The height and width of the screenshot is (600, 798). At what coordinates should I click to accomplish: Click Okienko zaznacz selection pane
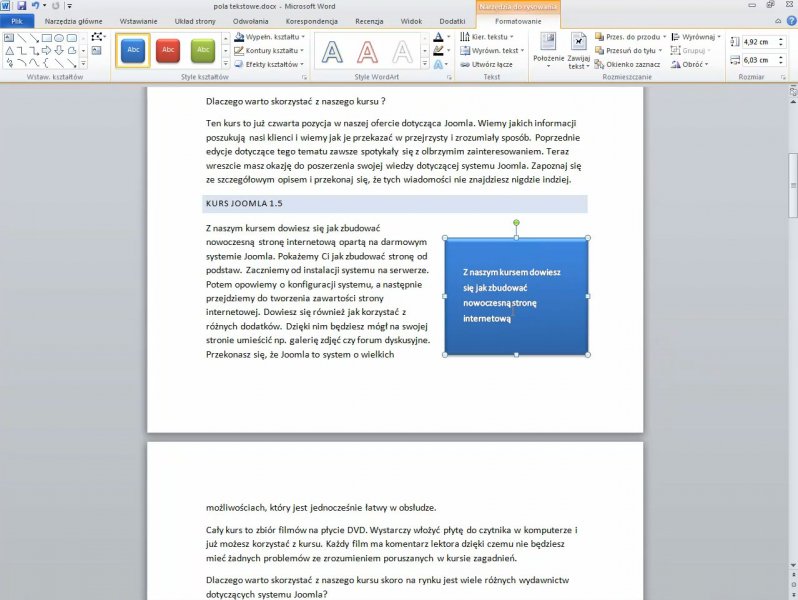click(628, 64)
